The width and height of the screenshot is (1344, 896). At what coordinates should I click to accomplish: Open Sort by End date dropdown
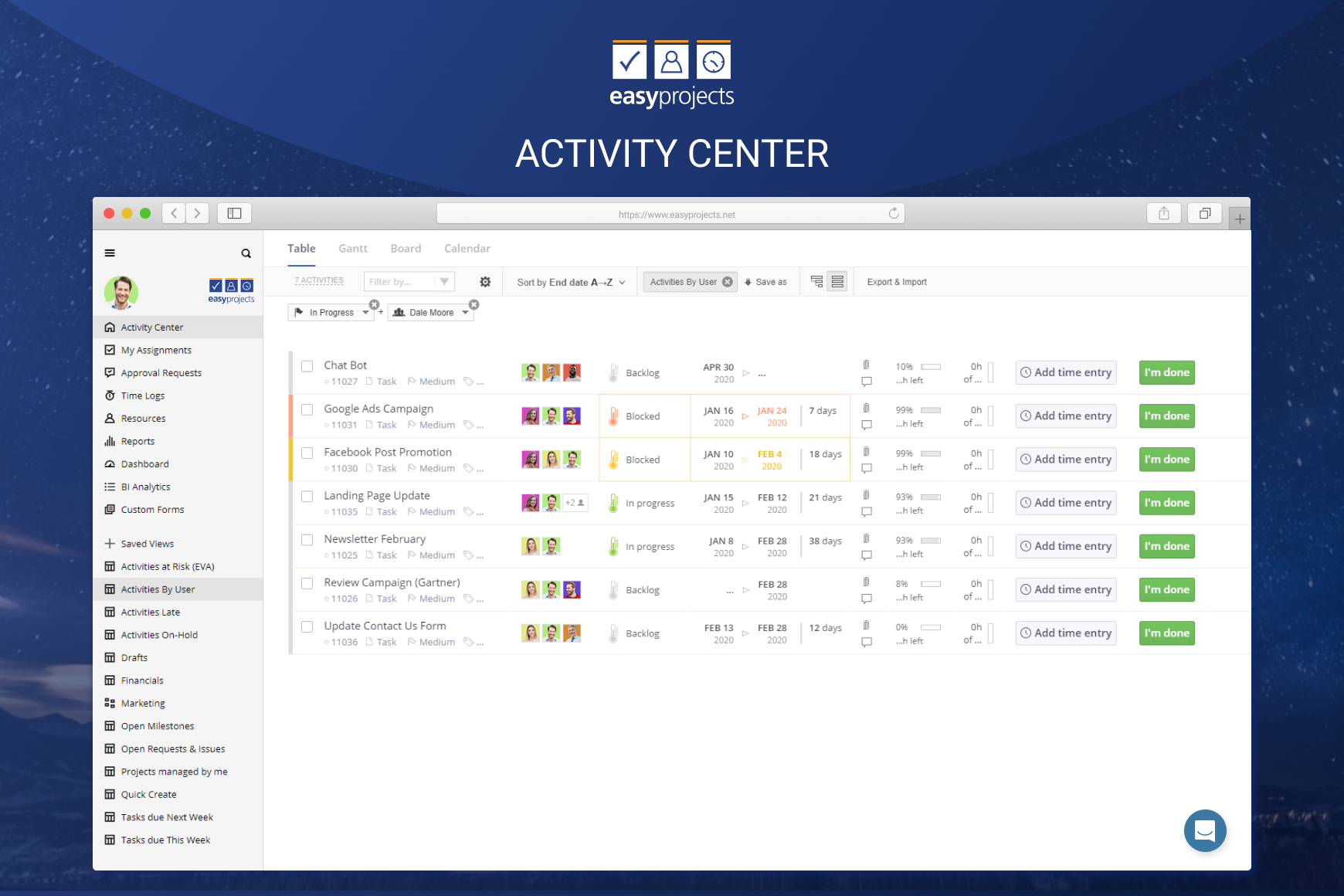point(571,282)
